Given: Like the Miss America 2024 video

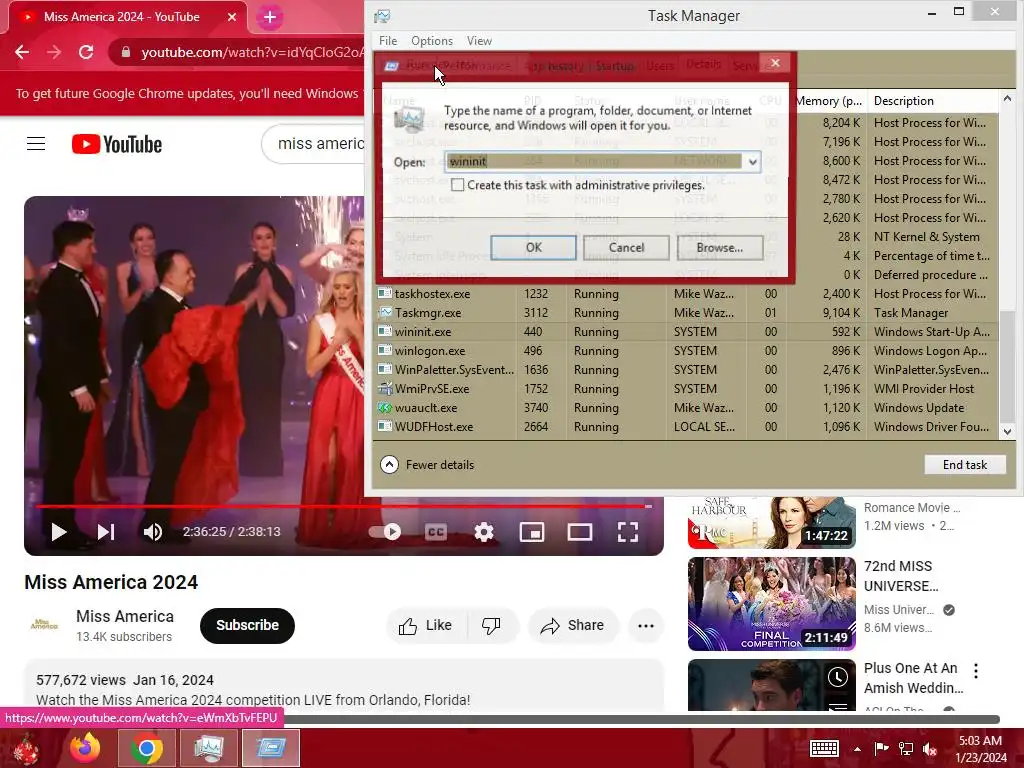Looking at the screenshot, I should (425, 626).
